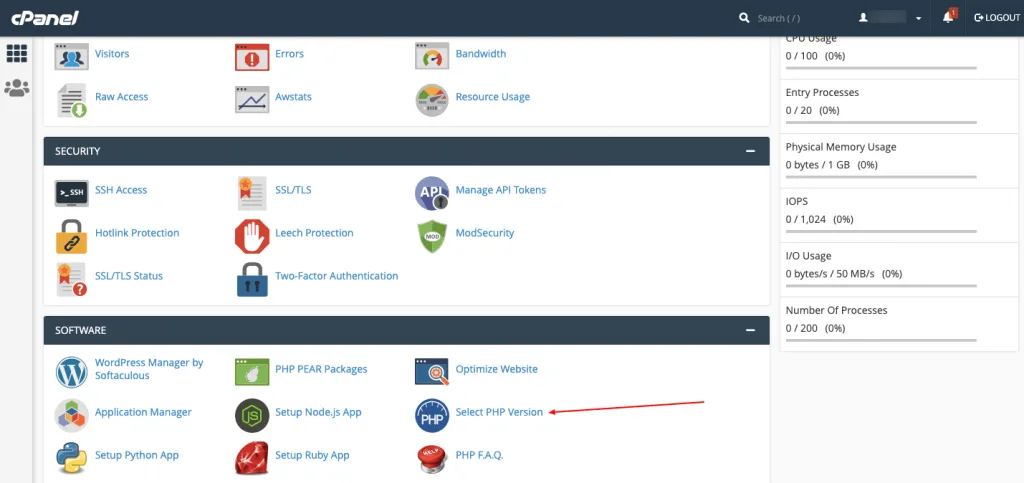Click the Awstats chart icon

tap(252, 99)
